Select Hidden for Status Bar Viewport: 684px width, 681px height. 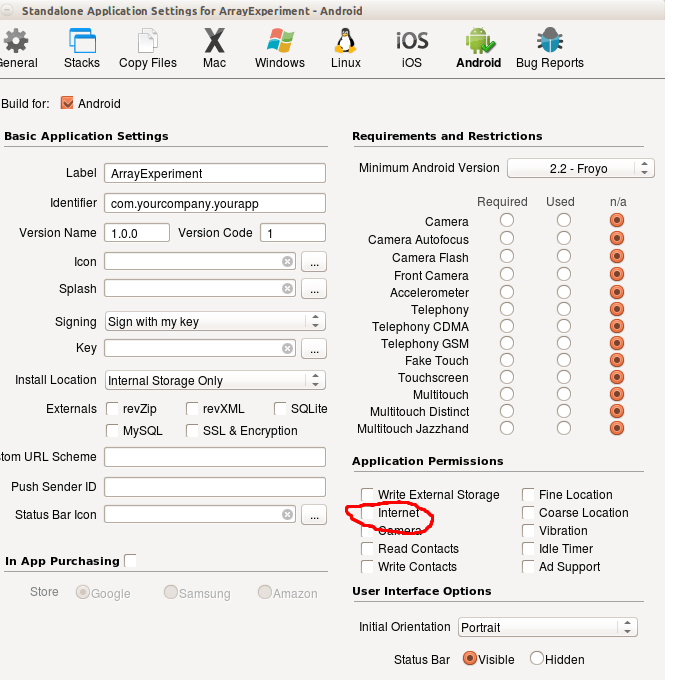tap(537, 659)
